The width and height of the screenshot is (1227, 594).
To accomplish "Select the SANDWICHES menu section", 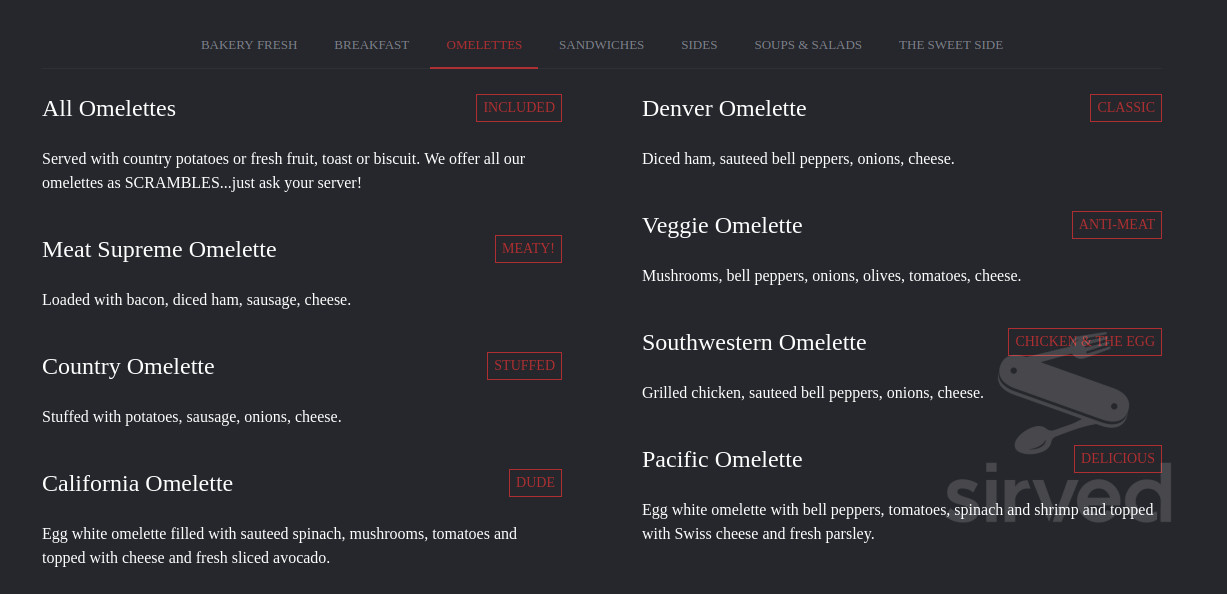I will [601, 45].
